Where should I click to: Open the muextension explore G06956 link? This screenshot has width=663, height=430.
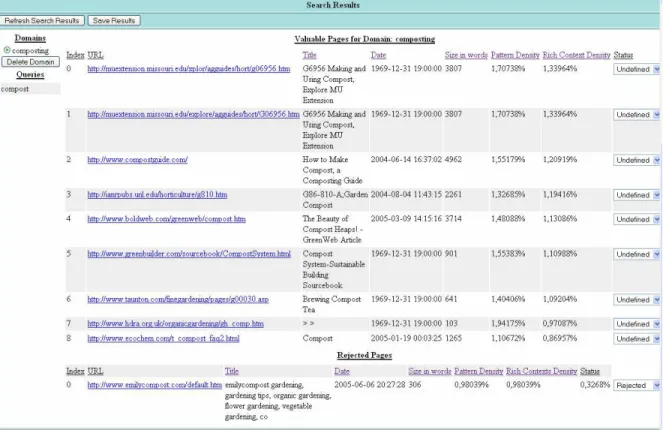pos(193,114)
